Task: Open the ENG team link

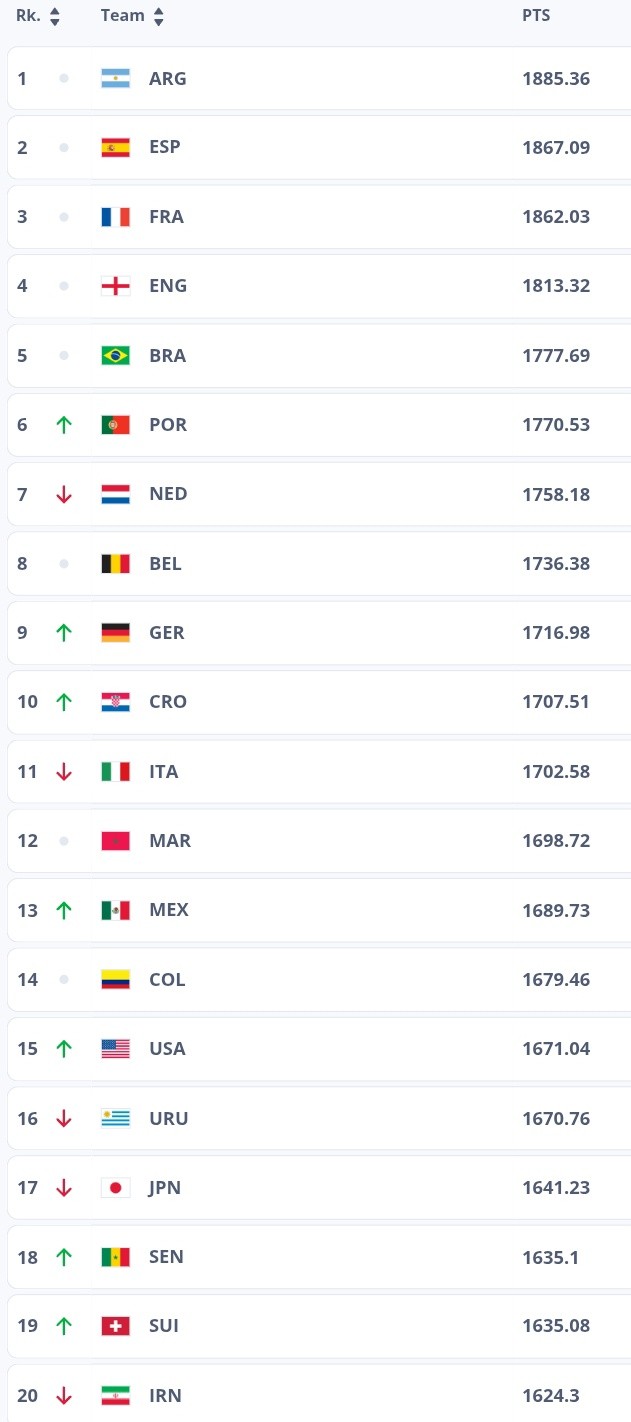Action: tap(168, 286)
